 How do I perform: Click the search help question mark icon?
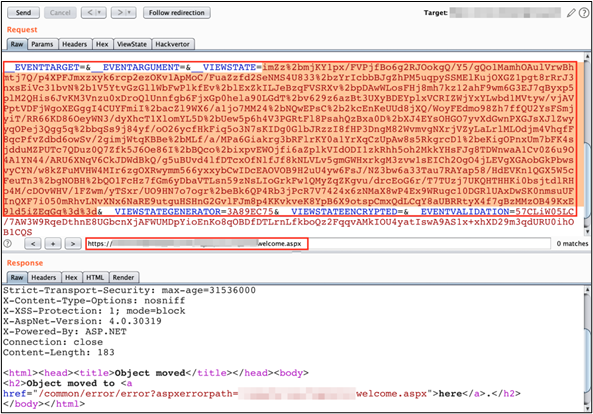click(x=7, y=243)
